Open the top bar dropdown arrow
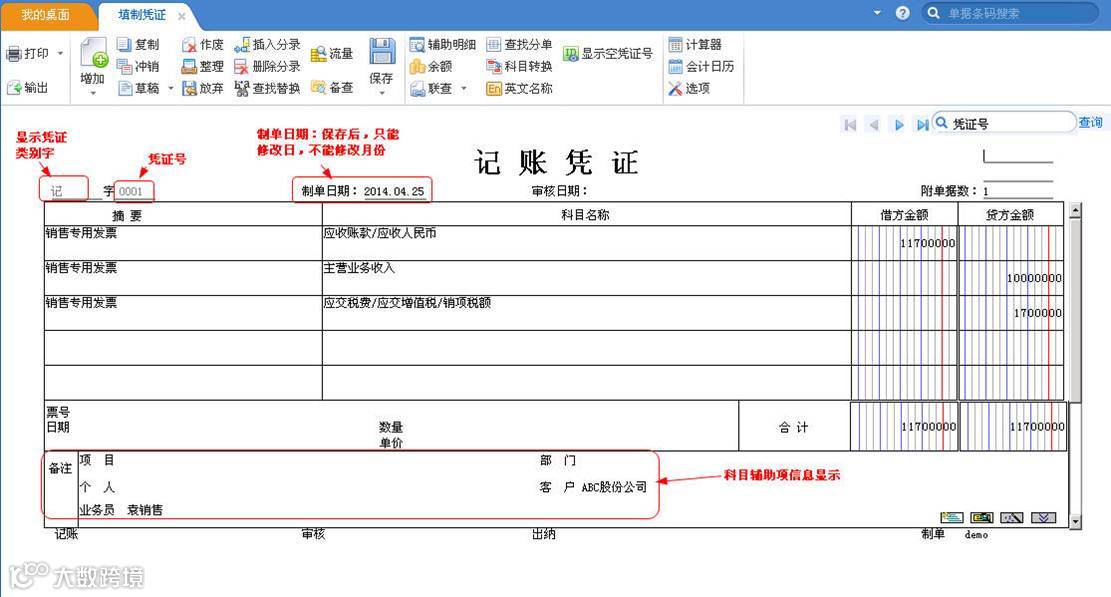 pyautogui.click(x=877, y=13)
